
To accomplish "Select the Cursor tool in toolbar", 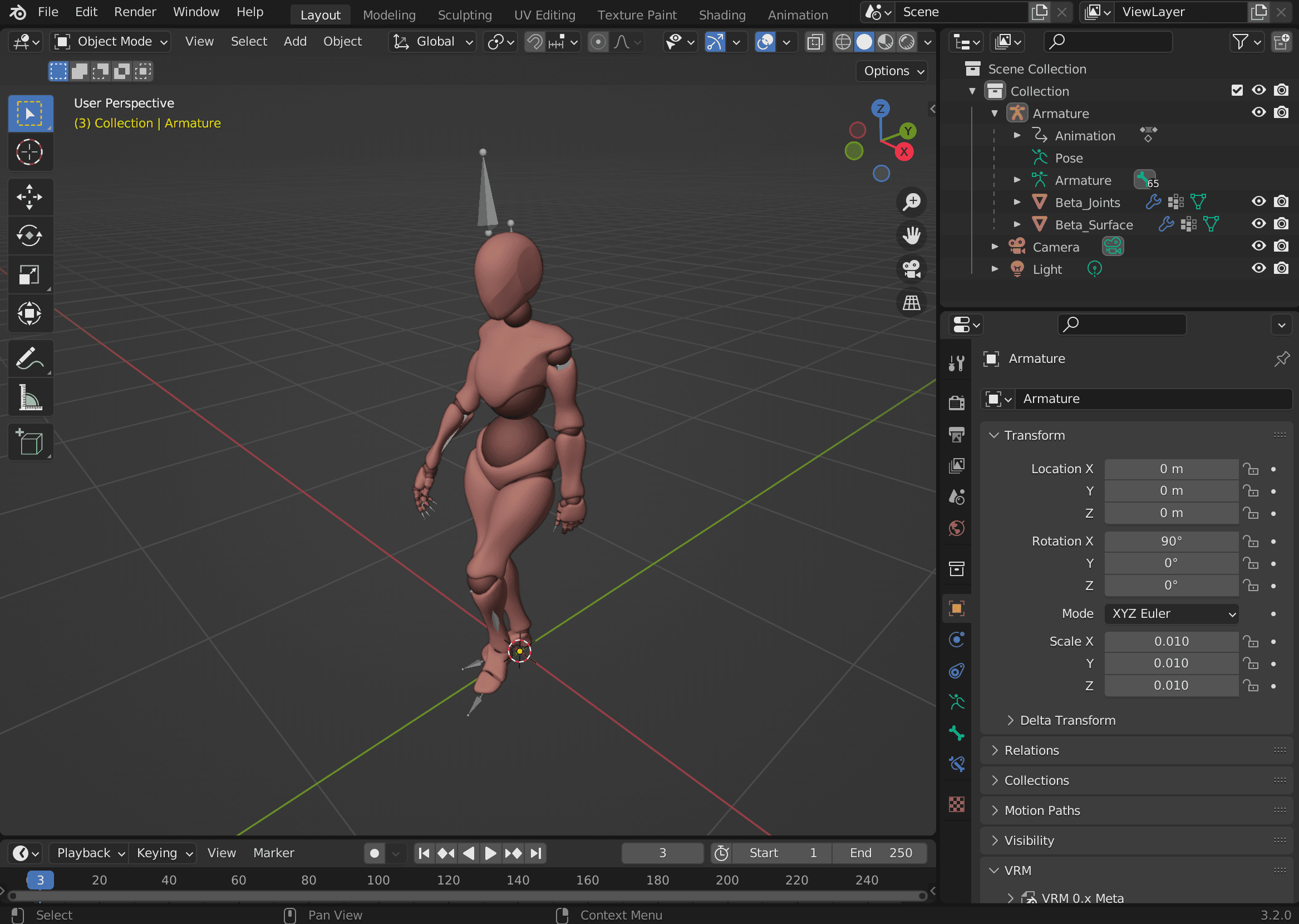I will (x=29, y=152).
